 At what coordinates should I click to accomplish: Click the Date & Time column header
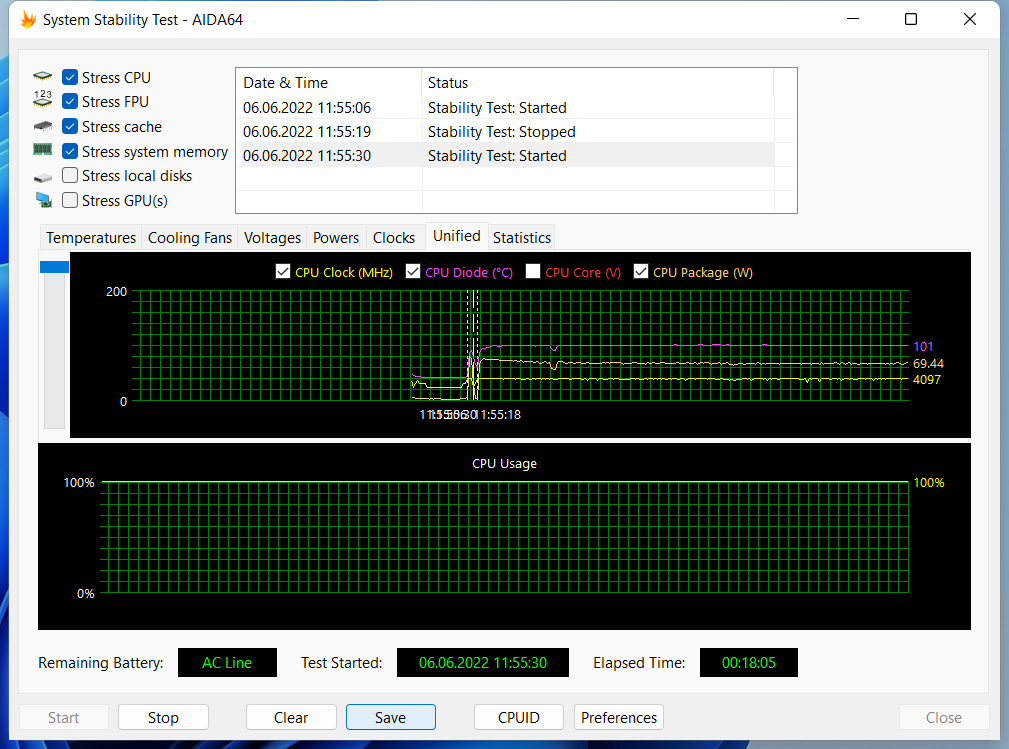tap(329, 82)
